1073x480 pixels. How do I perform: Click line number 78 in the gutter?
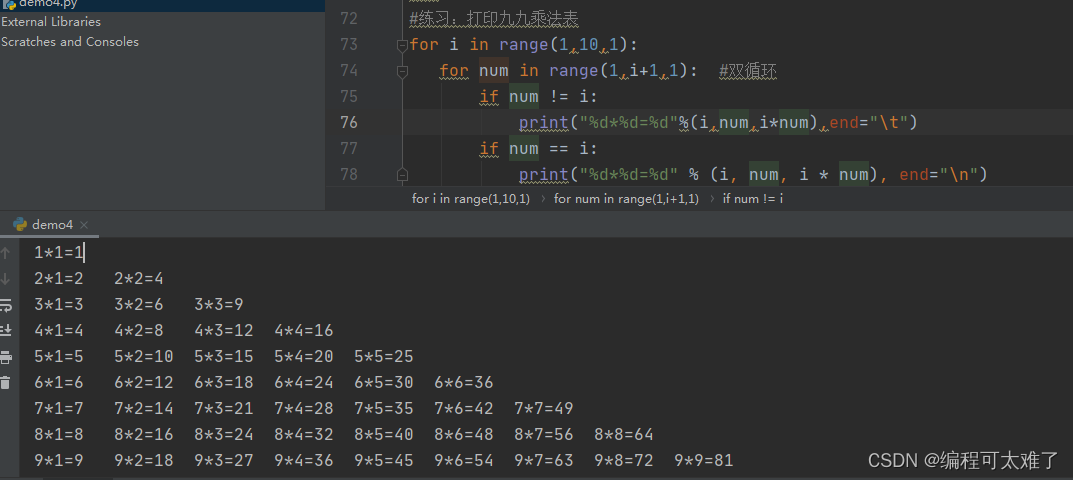[x=349, y=175]
